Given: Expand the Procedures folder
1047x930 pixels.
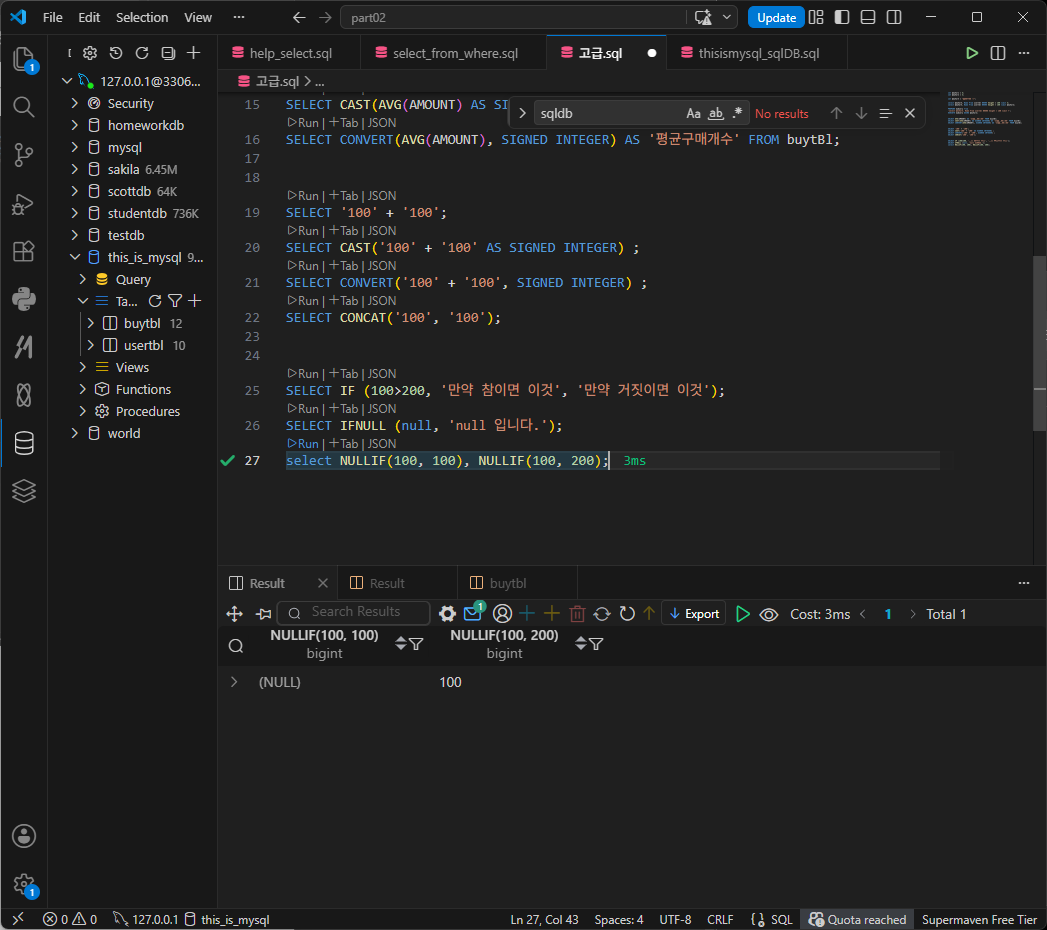Looking at the screenshot, I should (x=82, y=411).
